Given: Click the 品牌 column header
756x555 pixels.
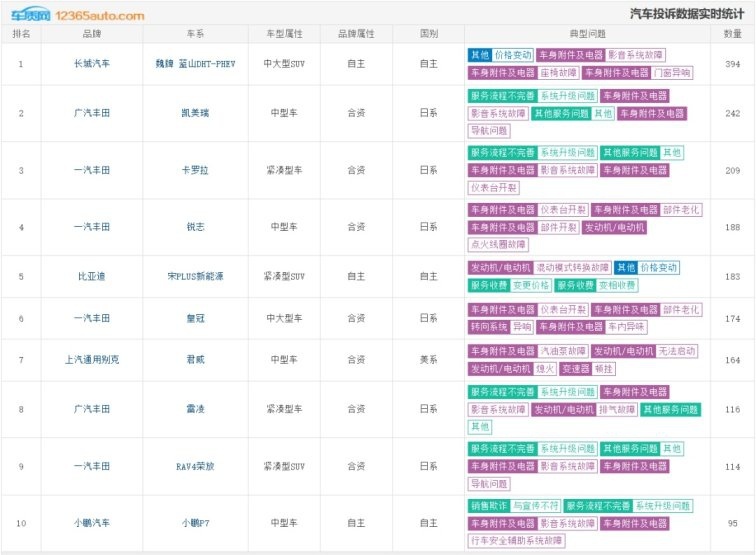Looking at the screenshot, I should pyautogui.click(x=92, y=34).
